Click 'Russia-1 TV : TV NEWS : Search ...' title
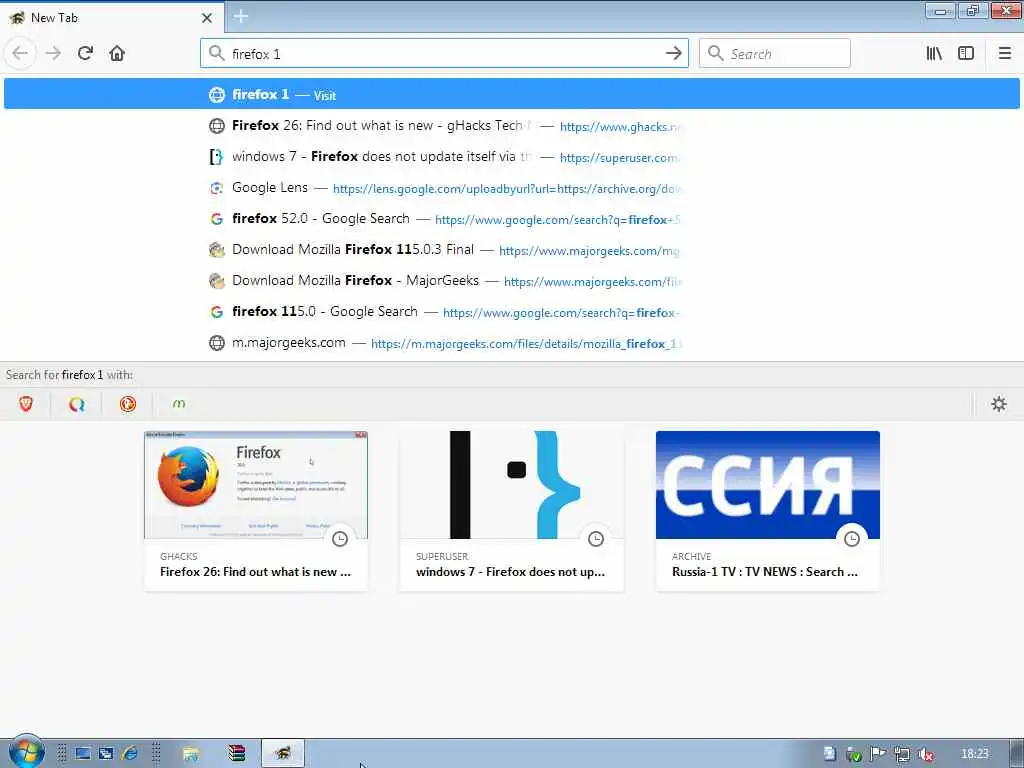1024x768 pixels. 765,572
